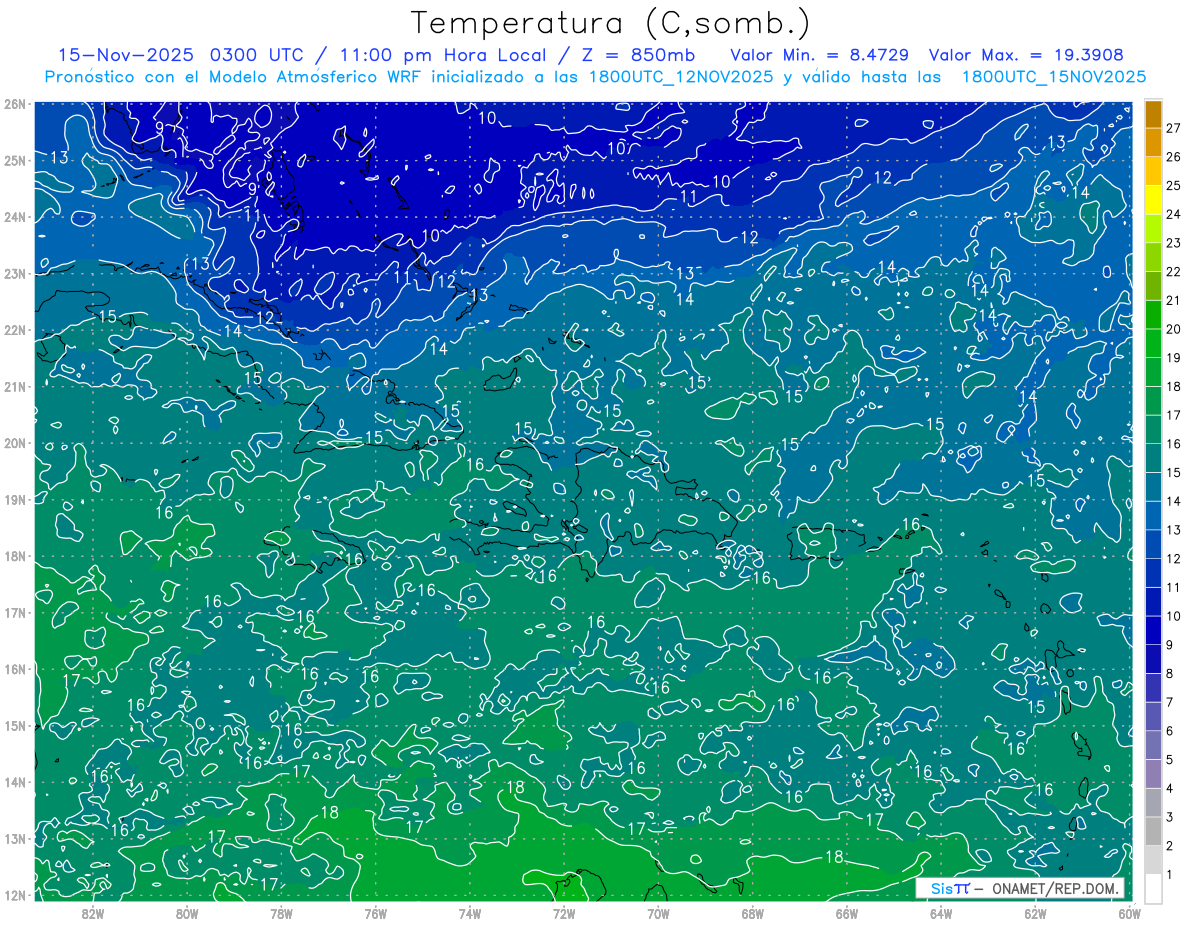1200x927 pixels.
Task: Click the color scale label 10 on legend
Action: point(1173,616)
